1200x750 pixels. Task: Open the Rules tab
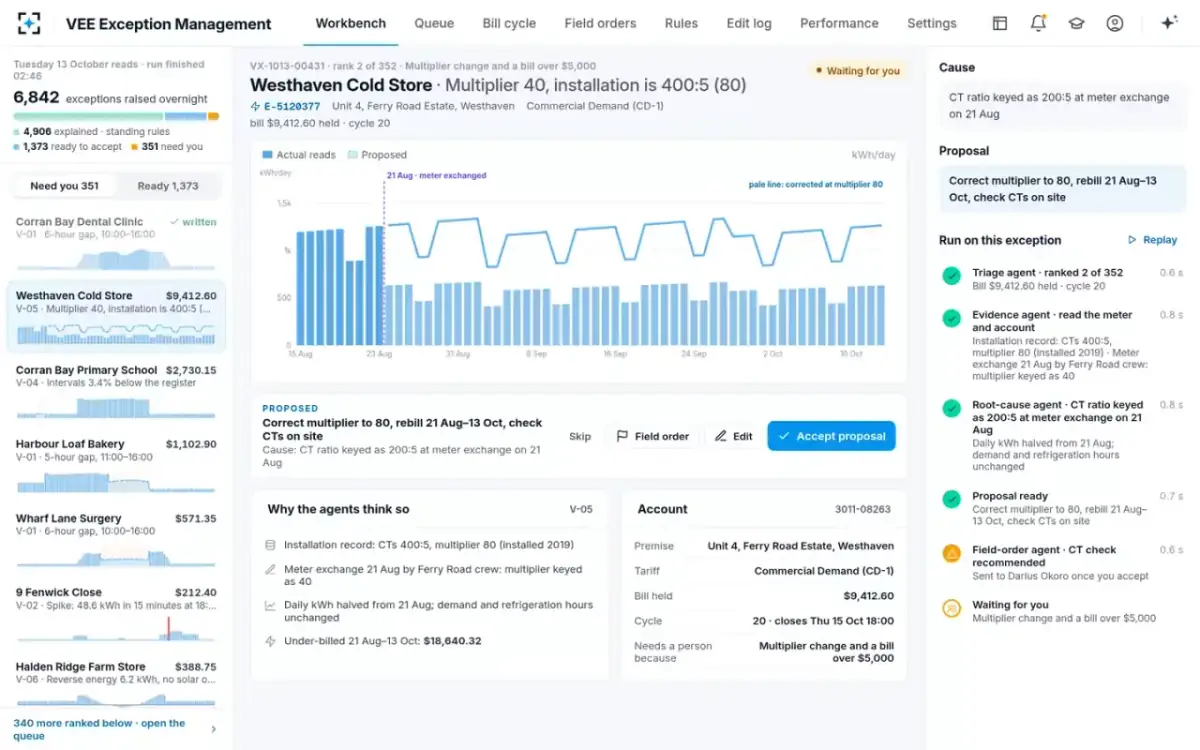681,23
